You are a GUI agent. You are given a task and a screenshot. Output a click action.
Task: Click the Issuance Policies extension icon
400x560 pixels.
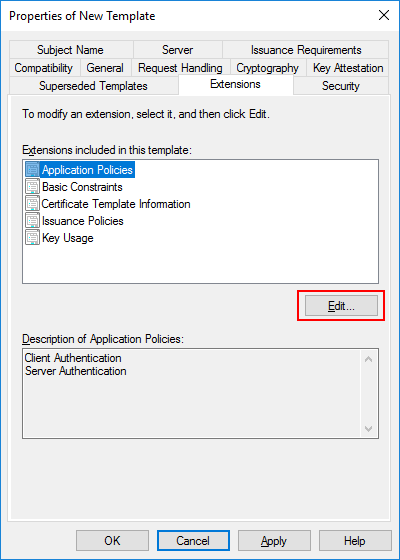[32, 221]
